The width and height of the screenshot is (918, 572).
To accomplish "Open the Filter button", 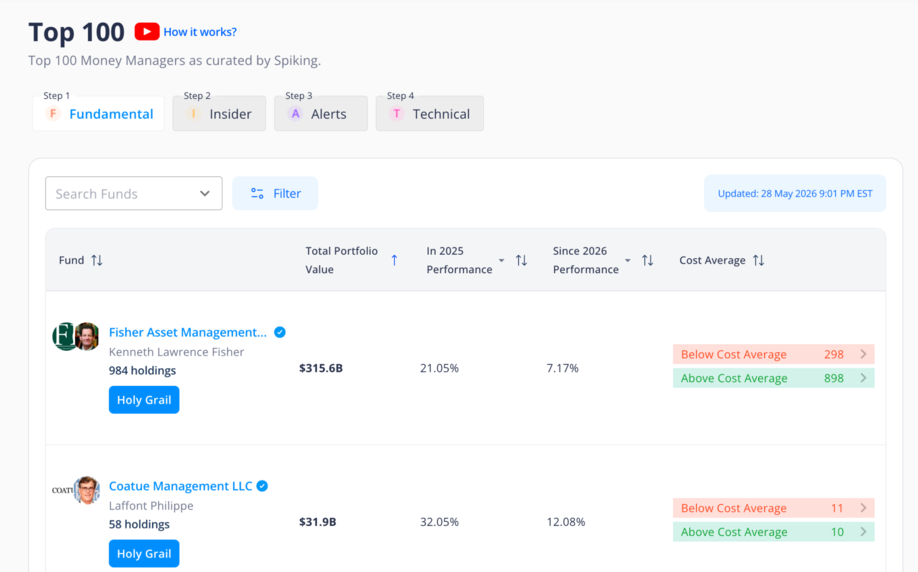I will pyautogui.click(x=275, y=193).
